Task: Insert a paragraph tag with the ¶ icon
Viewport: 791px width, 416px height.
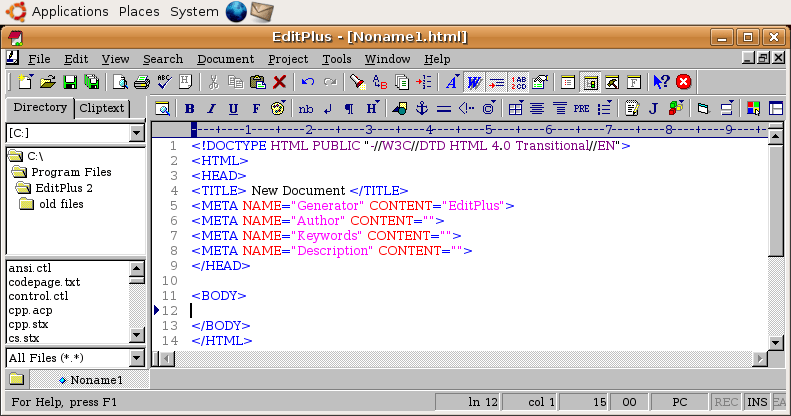Action: pos(349,108)
